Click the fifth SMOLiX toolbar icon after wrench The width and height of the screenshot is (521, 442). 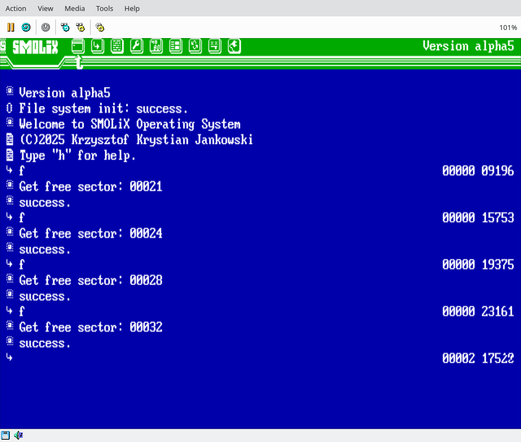click(x=156, y=46)
